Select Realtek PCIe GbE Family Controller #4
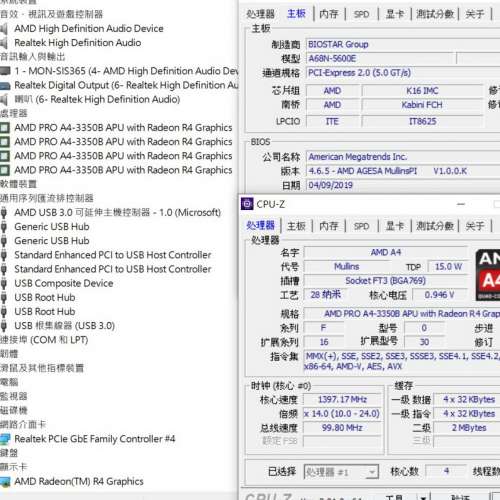Image resolution: width=500 pixels, height=500 pixels. point(95,439)
